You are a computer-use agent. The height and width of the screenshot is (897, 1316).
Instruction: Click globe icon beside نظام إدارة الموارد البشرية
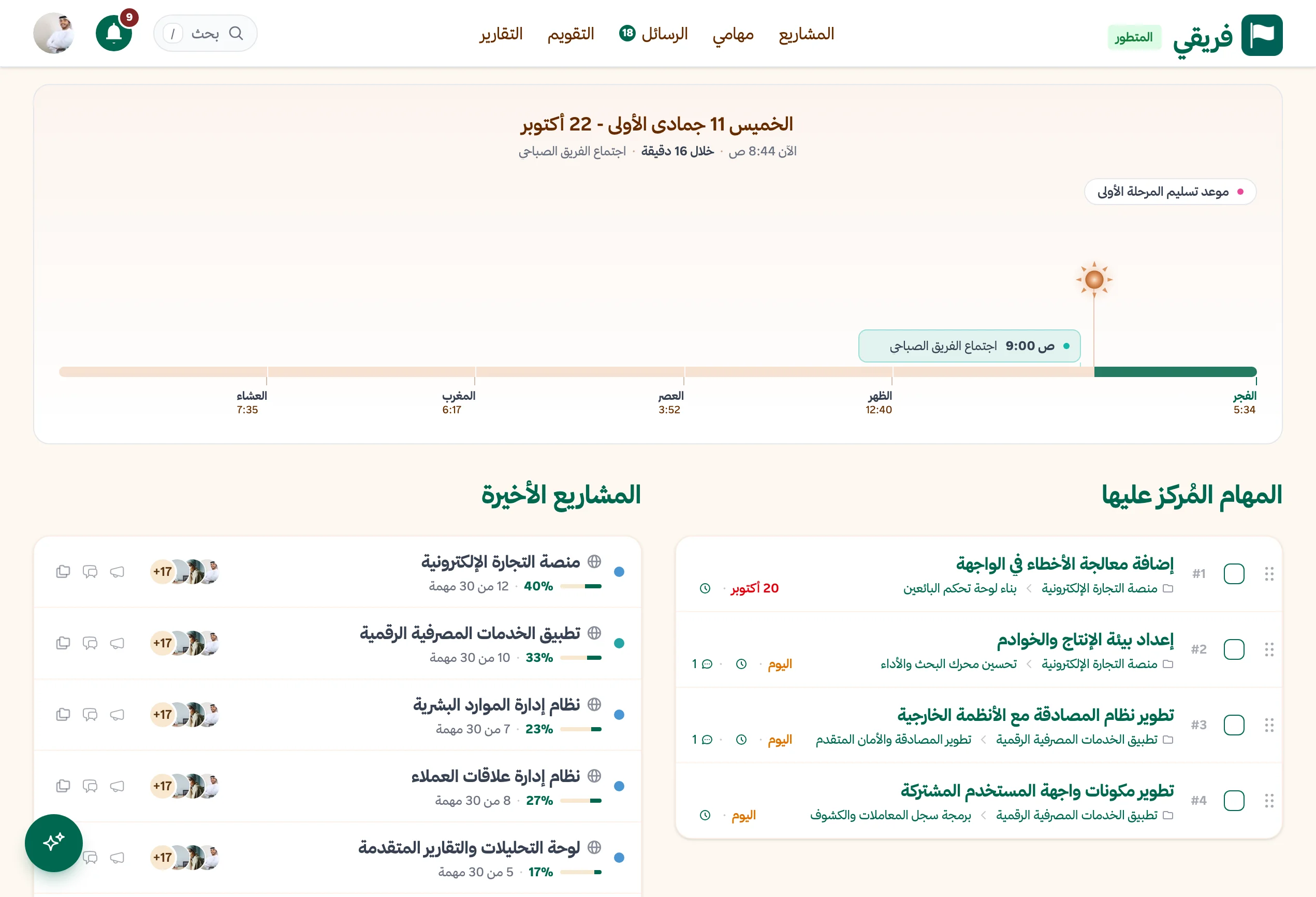pyautogui.click(x=594, y=704)
